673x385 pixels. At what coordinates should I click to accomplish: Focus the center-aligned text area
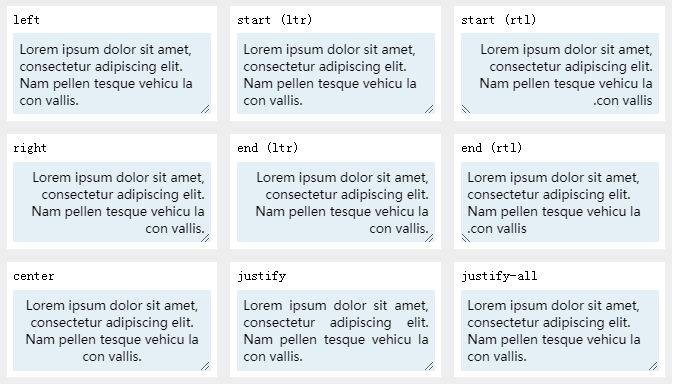[112, 330]
